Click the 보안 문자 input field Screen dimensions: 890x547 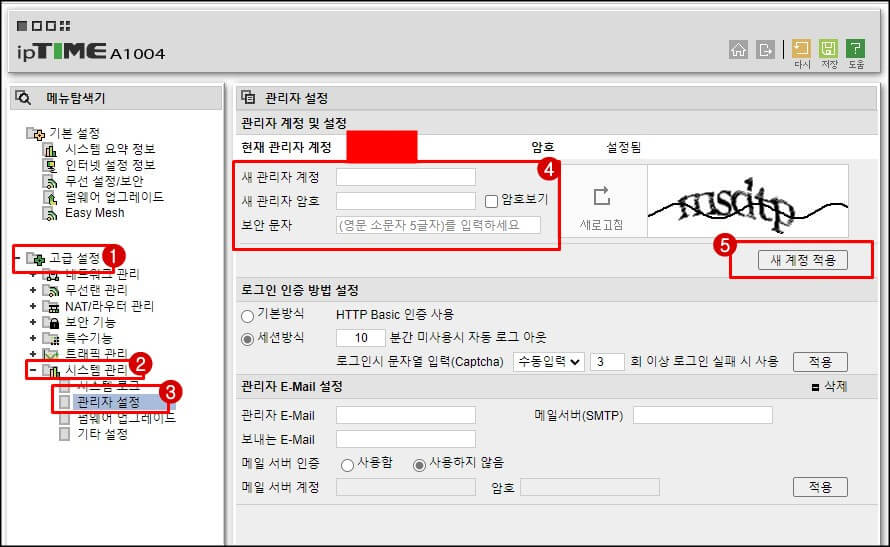pyautogui.click(x=438, y=225)
